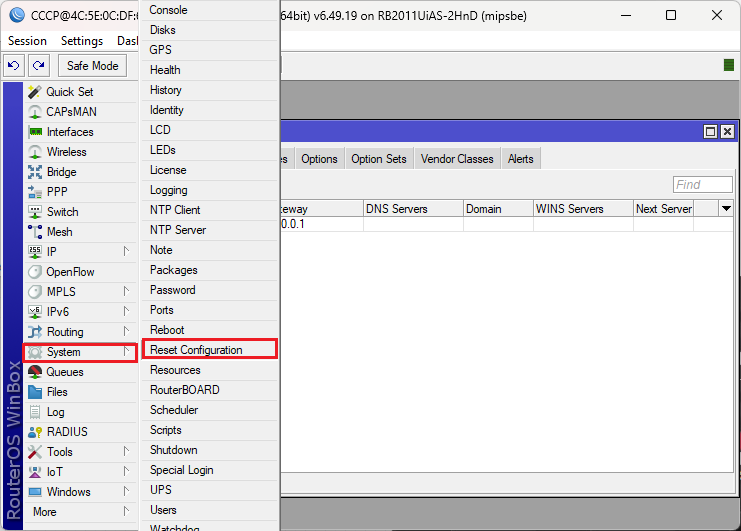Click the Mesh icon in sidebar

tap(34, 232)
